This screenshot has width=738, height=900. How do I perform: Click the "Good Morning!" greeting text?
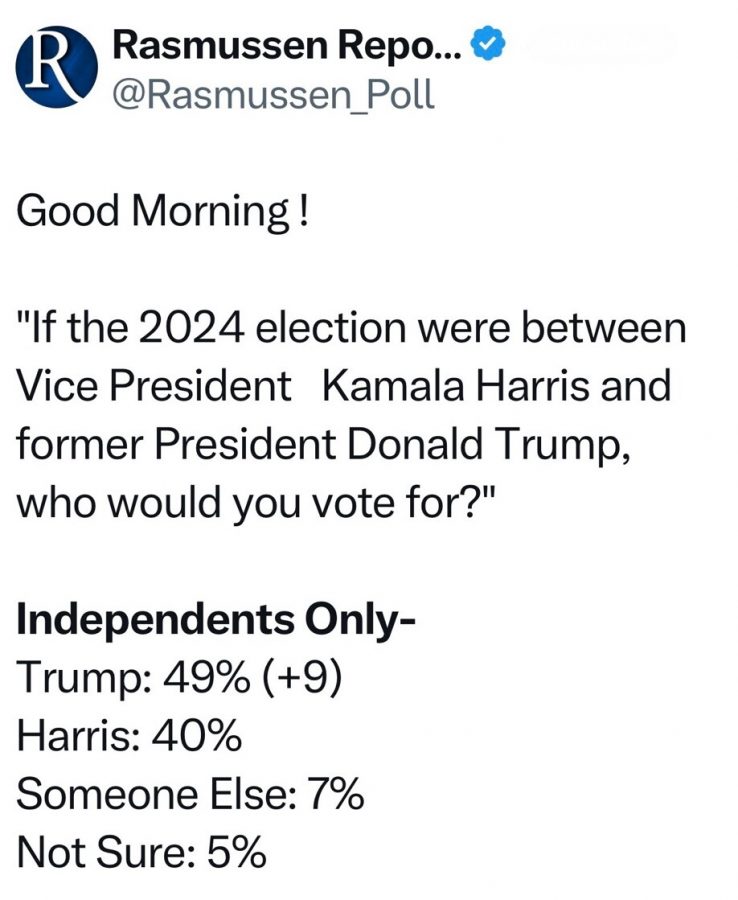[x=161, y=211]
